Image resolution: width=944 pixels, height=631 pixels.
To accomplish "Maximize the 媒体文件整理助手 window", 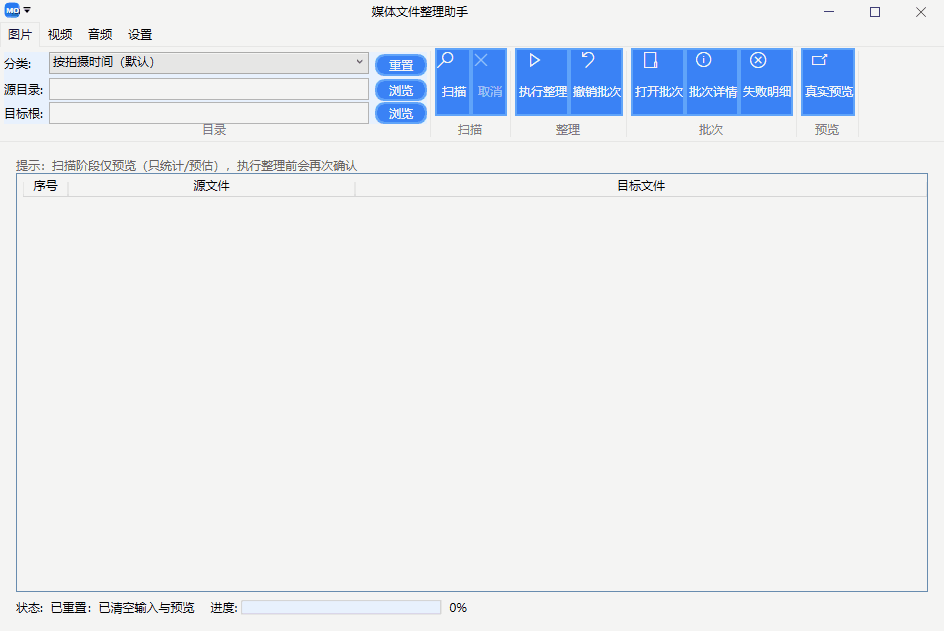I will [x=875, y=12].
